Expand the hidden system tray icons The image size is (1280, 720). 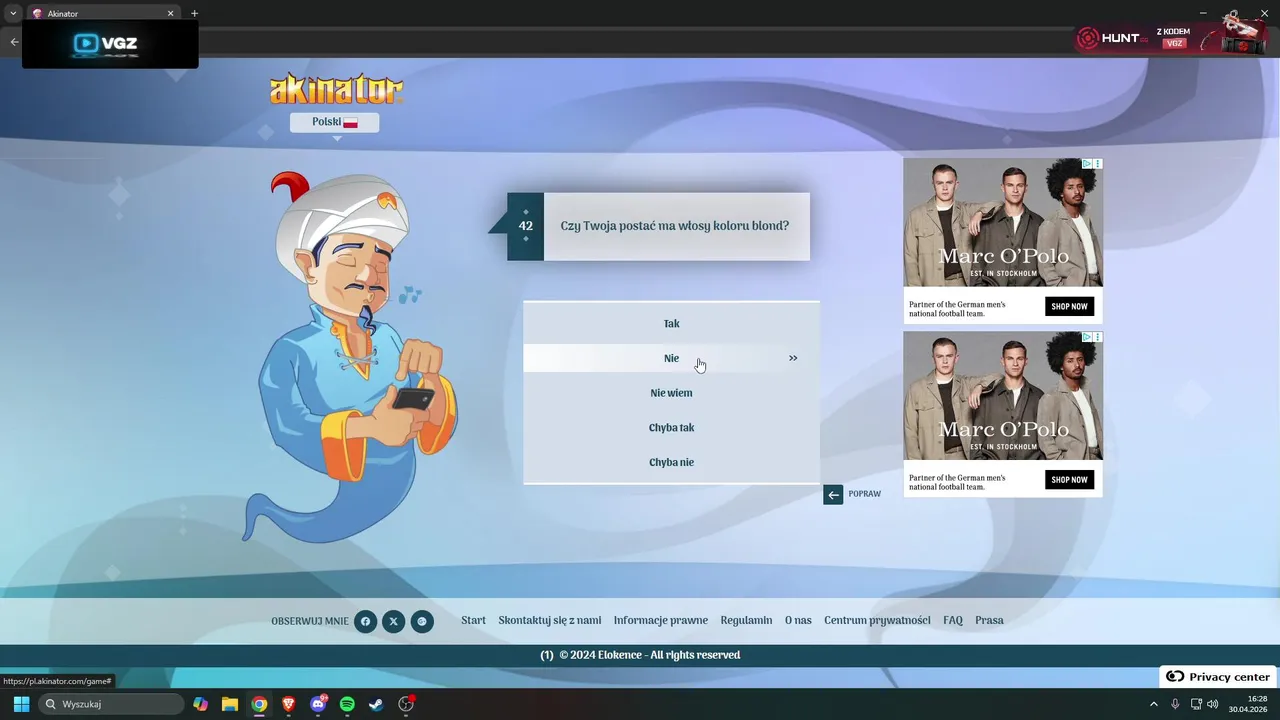pyautogui.click(x=1153, y=704)
